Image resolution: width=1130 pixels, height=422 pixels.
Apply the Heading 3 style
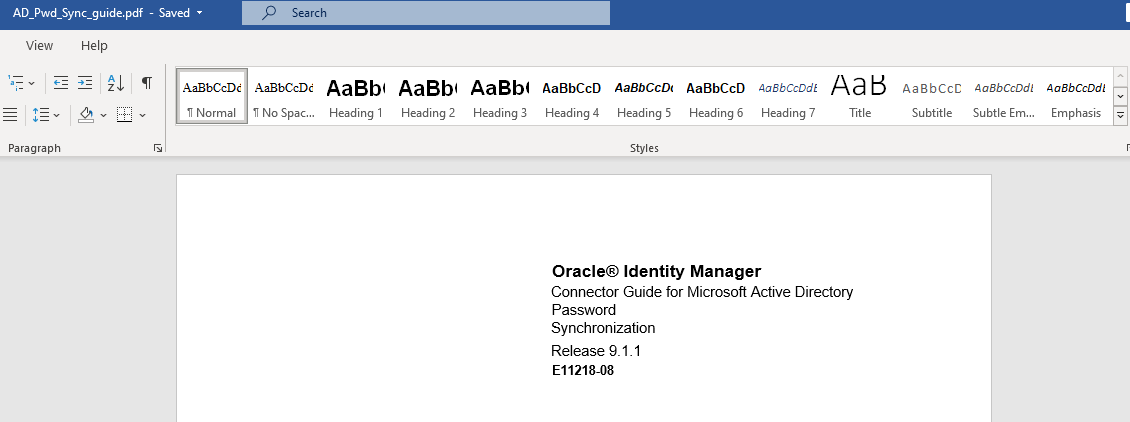tap(500, 96)
